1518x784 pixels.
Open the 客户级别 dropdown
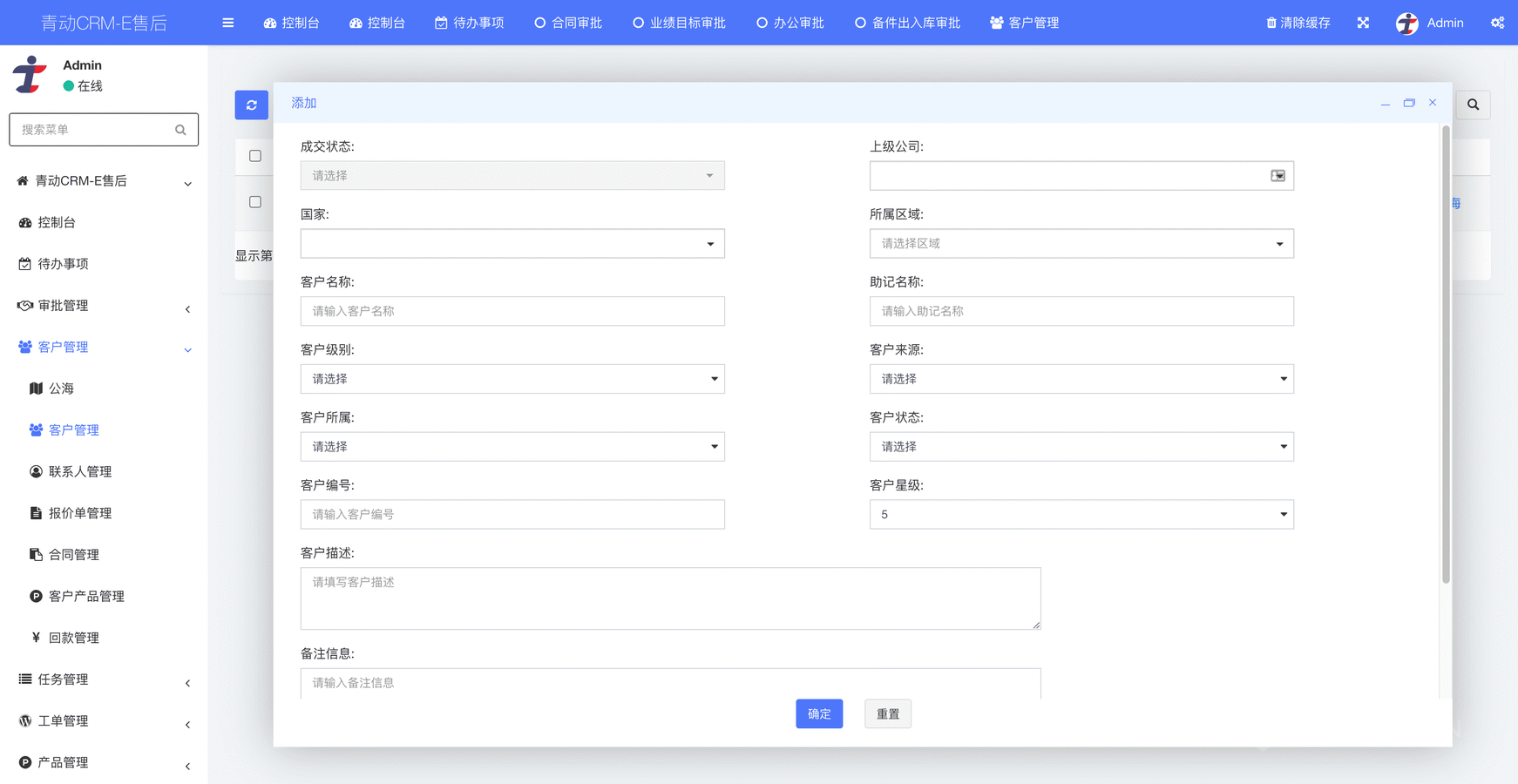tap(512, 379)
